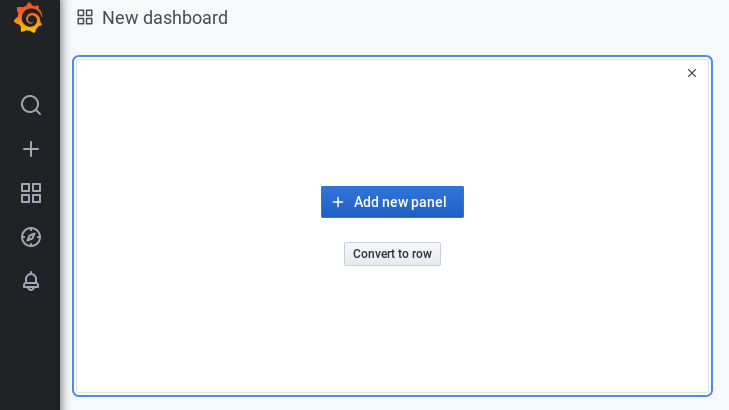This screenshot has height=410, width=729.
Task: Click the "row" word on the grey button
Action: [x=422, y=254]
